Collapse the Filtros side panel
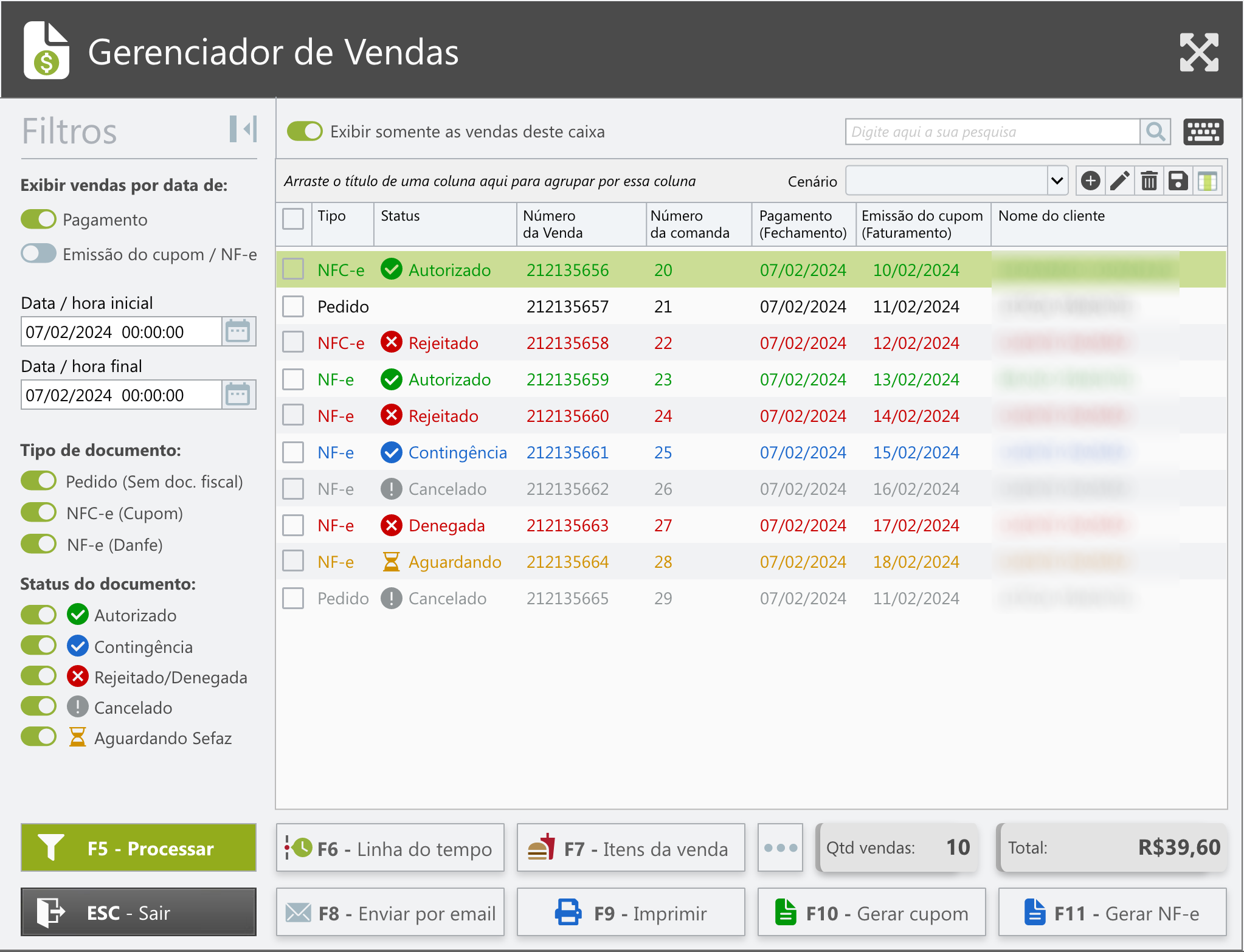1244x952 pixels. (243, 129)
